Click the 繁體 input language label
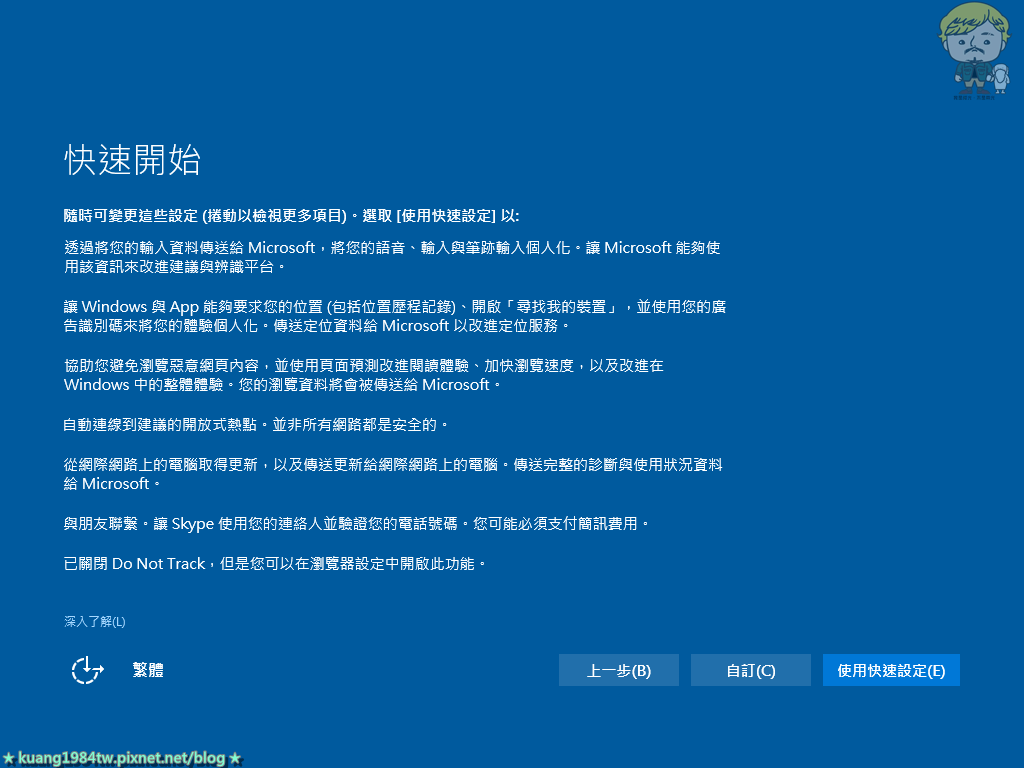1024x768 pixels. pos(148,670)
